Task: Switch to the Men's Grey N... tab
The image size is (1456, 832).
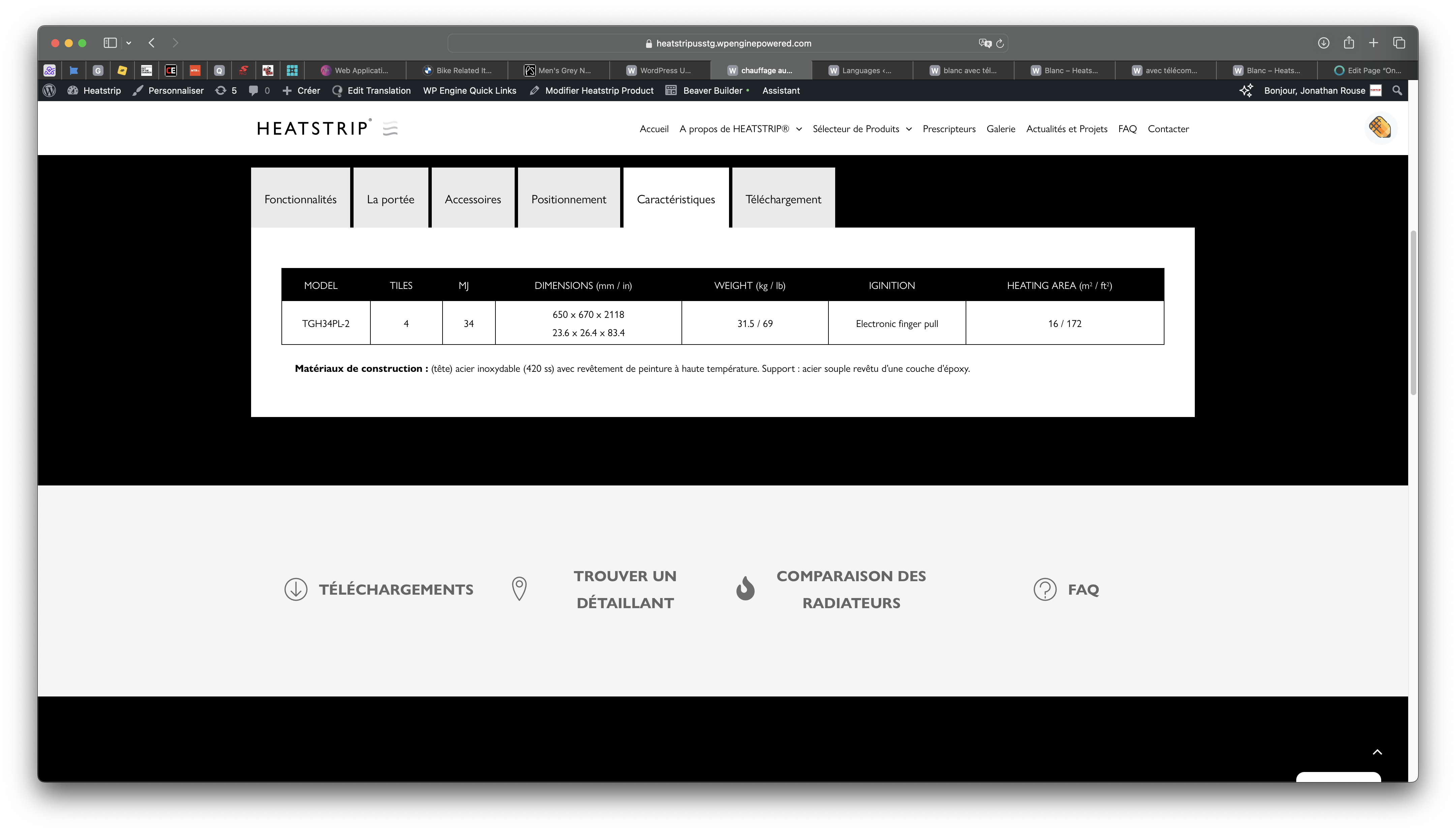Action: click(x=558, y=70)
